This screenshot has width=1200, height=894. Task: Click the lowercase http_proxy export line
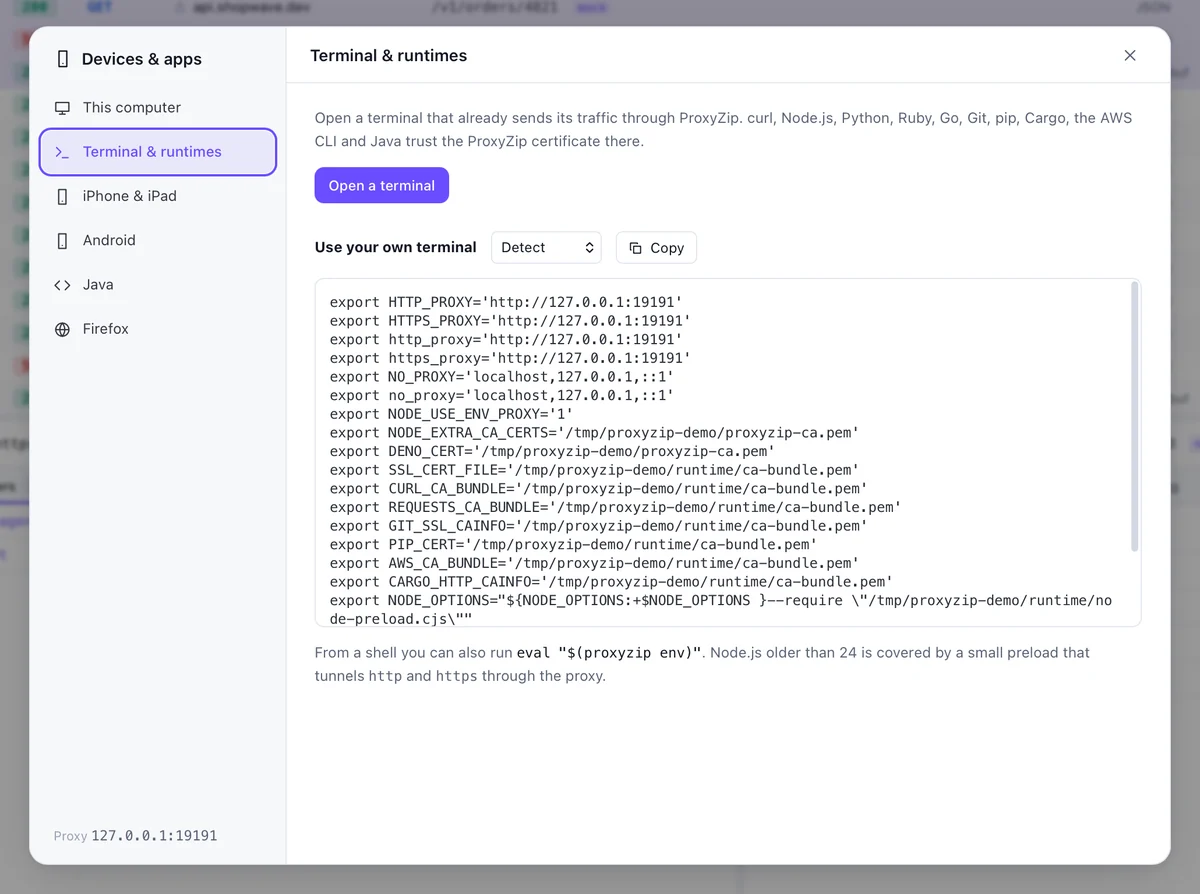click(506, 340)
